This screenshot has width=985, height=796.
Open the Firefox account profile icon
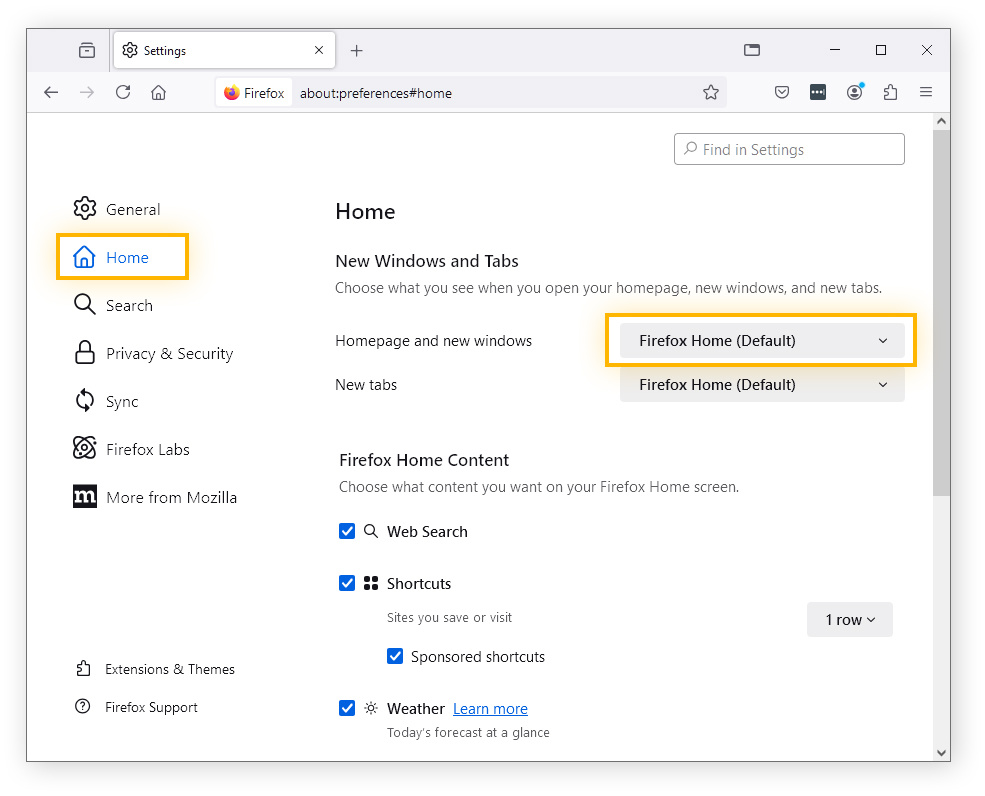pos(854,92)
